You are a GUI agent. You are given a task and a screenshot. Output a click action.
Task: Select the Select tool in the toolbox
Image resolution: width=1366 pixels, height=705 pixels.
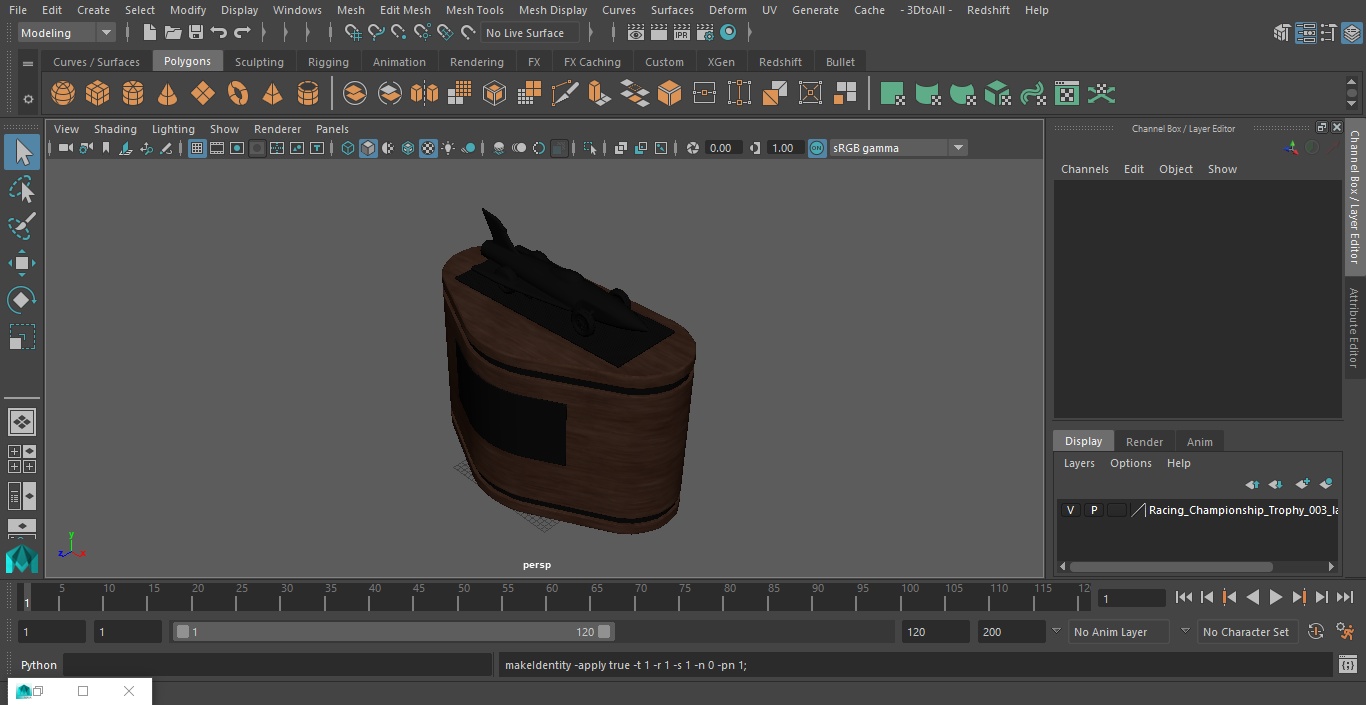(22, 152)
